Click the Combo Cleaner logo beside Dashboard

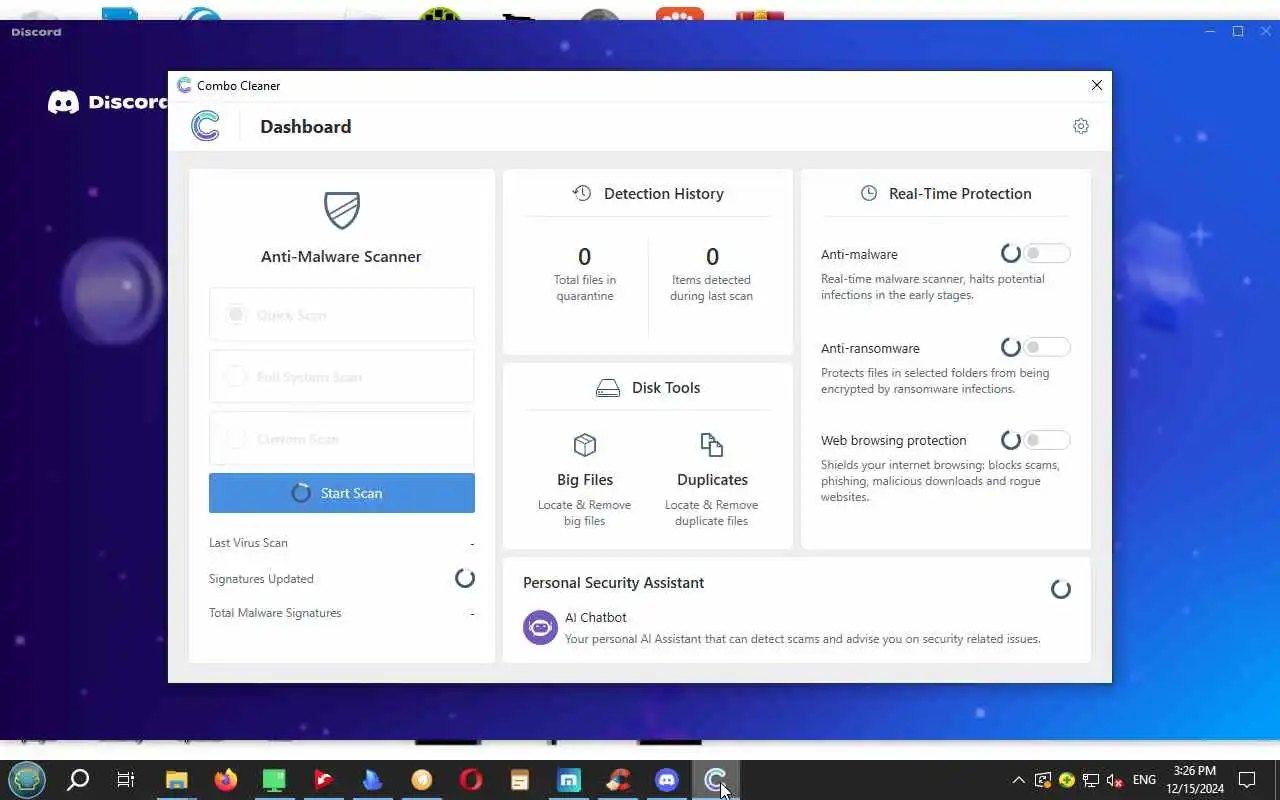(206, 126)
